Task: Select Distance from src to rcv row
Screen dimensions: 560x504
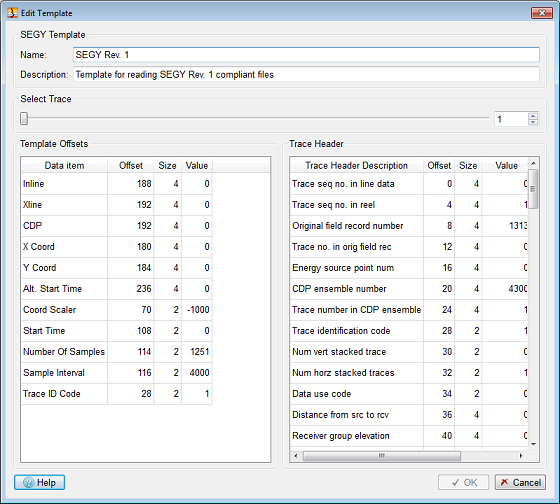Action: pos(409,415)
